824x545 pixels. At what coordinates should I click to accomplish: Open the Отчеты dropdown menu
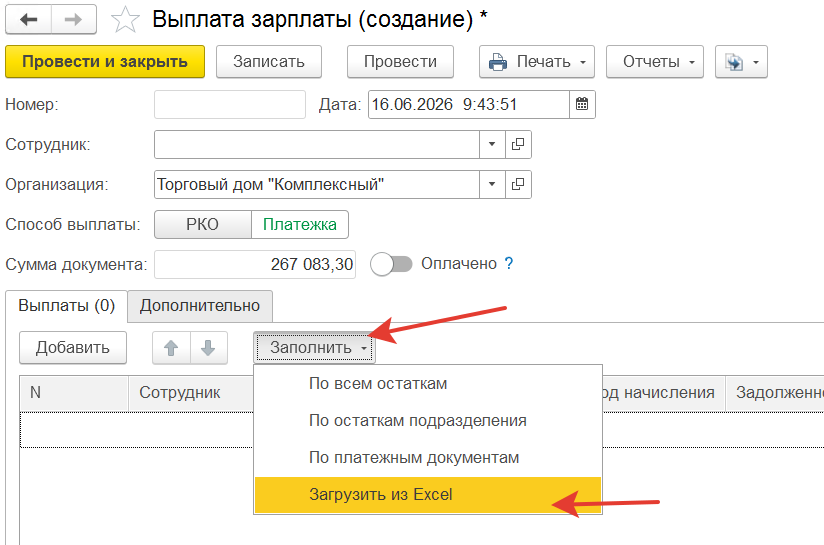[655, 62]
